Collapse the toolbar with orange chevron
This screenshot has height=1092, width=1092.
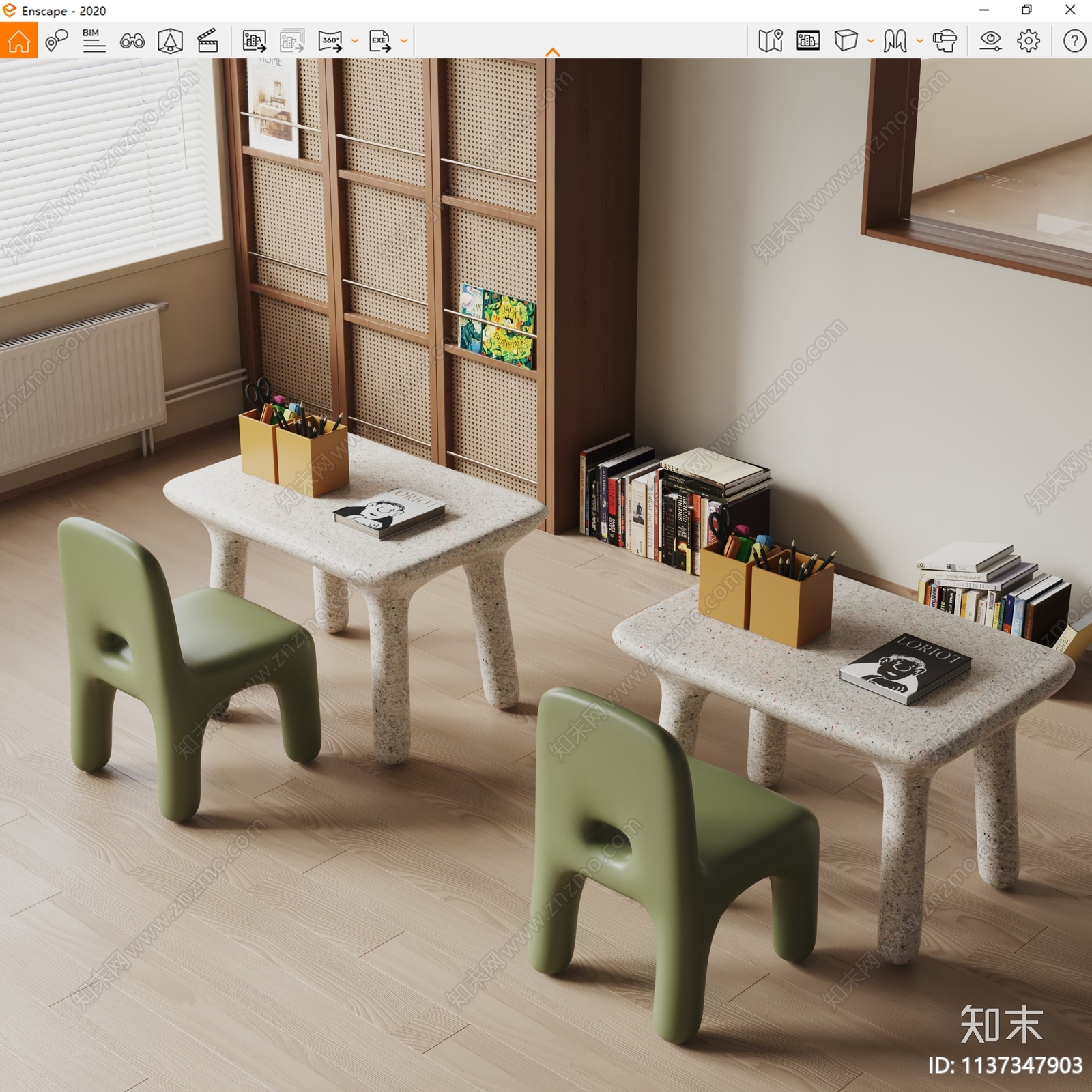tap(553, 52)
